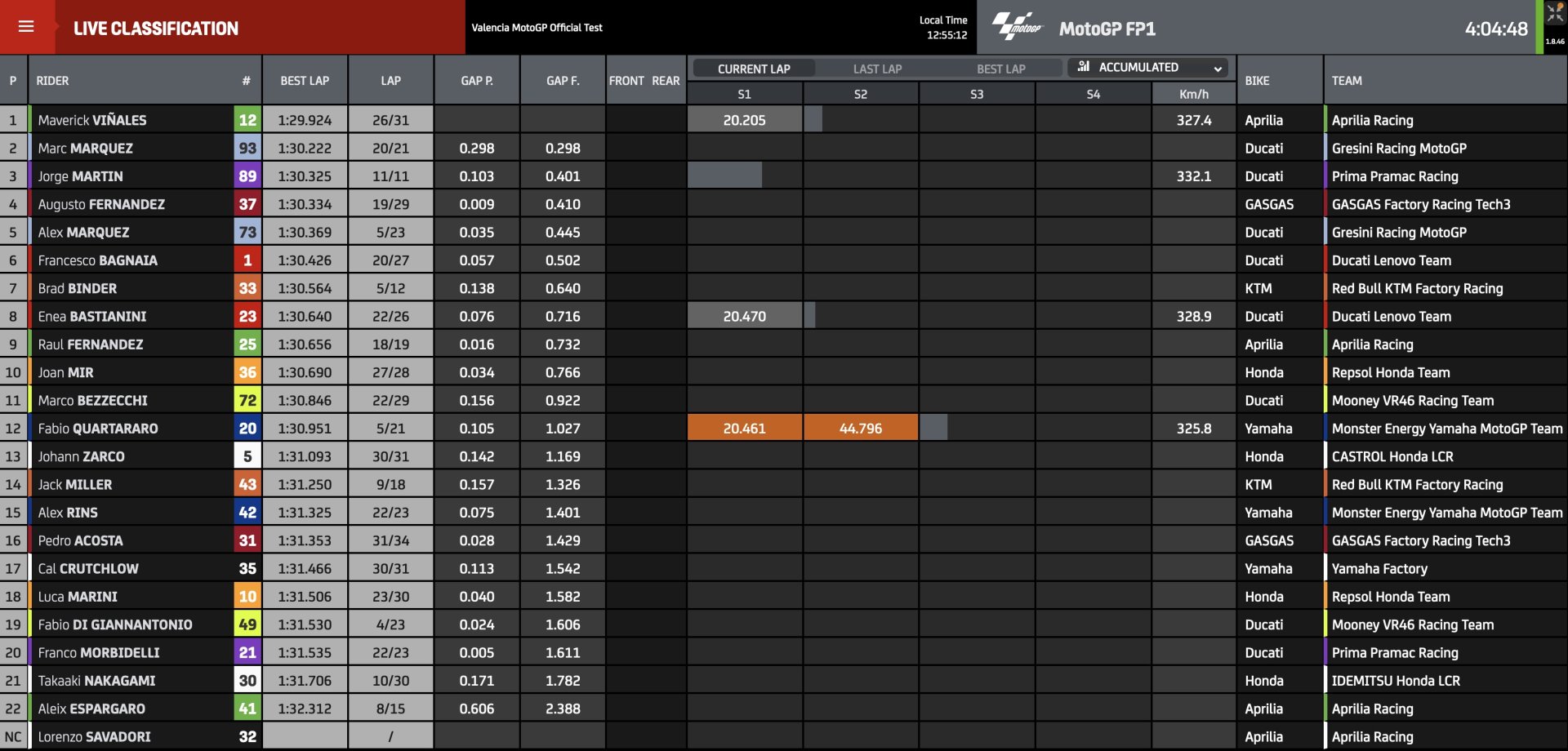Select rider Jorge MARTIN
This screenshot has width=1568, height=751.
point(80,176)
